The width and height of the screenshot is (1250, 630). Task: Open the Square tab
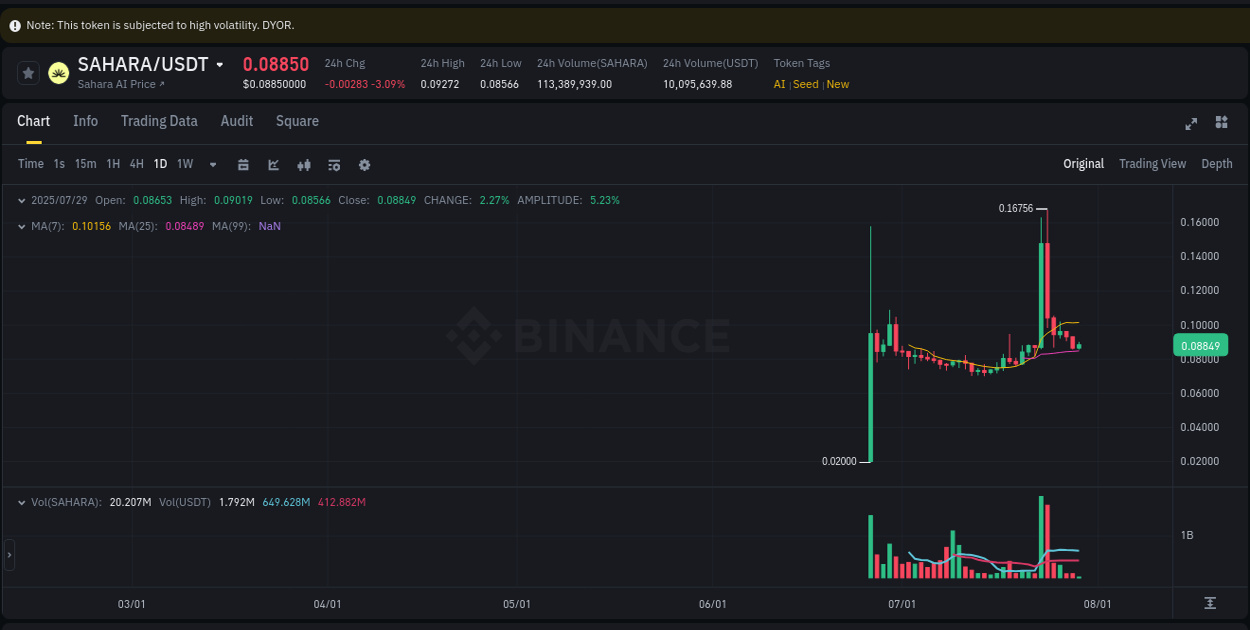[x=297, y=121]
